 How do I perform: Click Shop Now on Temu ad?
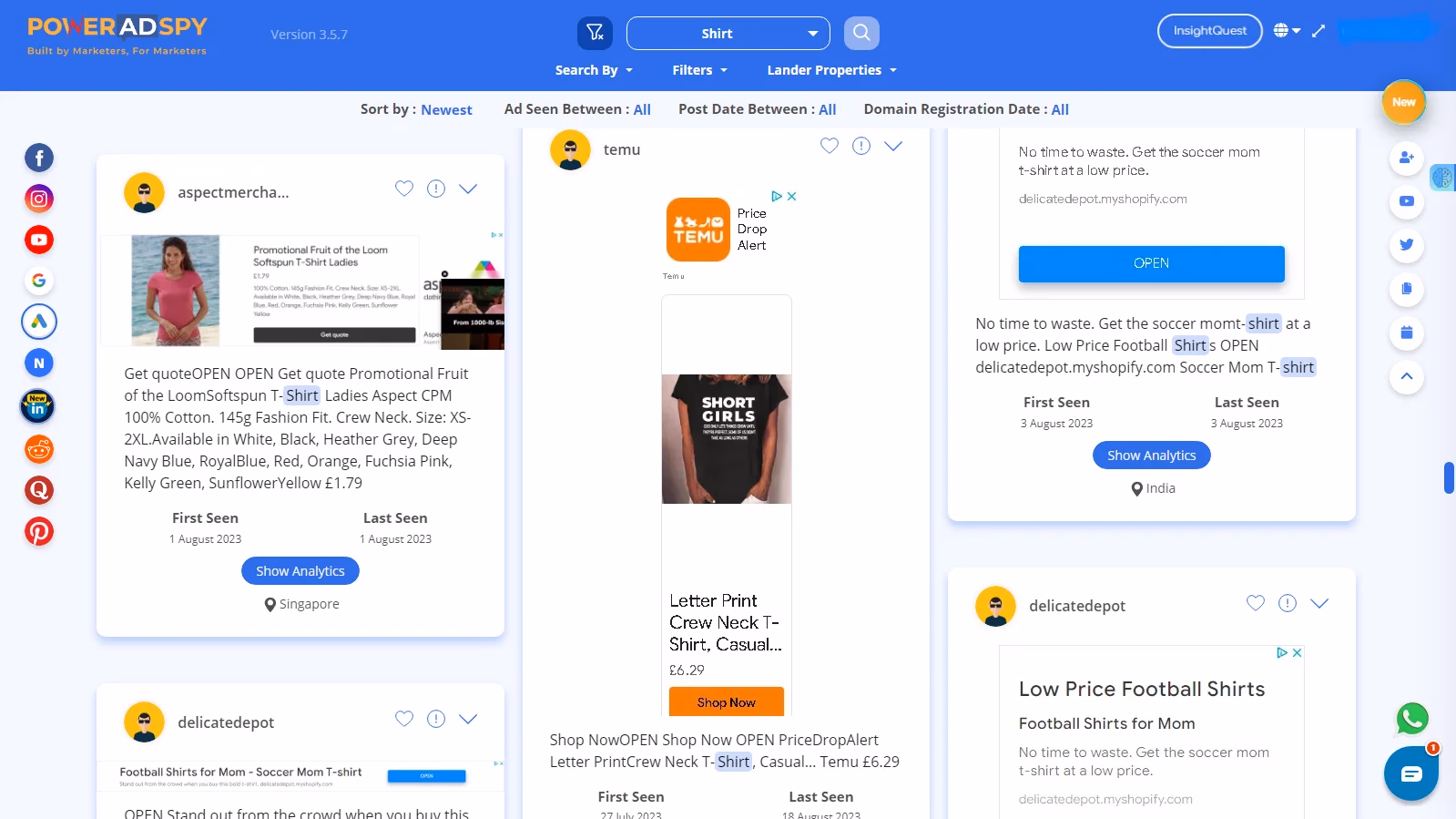(x=726, y=702)
